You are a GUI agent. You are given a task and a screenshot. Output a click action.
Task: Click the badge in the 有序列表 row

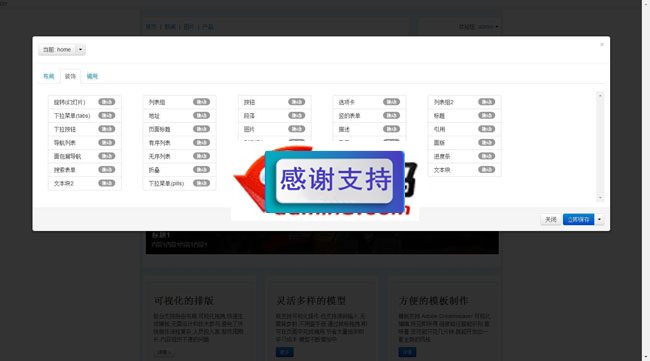(201, 143)
